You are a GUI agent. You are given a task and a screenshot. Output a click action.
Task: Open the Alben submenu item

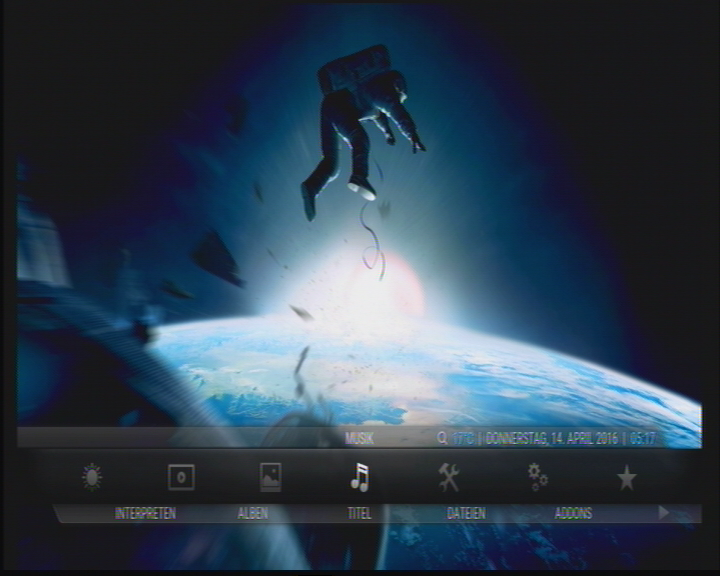(252, 514)
